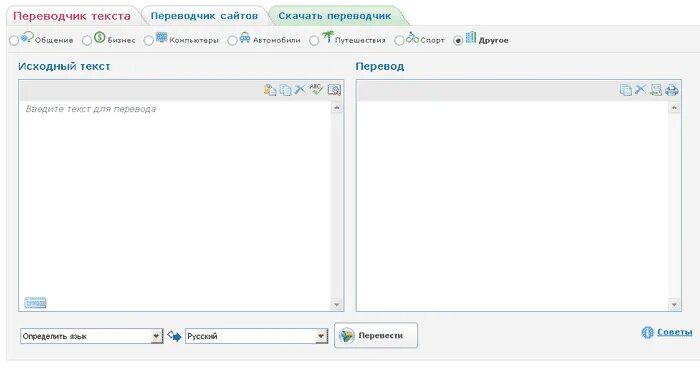Click the dollar icon for Бизнес
The width and height of the screenshot is (700, 368).
click(100, 37)
